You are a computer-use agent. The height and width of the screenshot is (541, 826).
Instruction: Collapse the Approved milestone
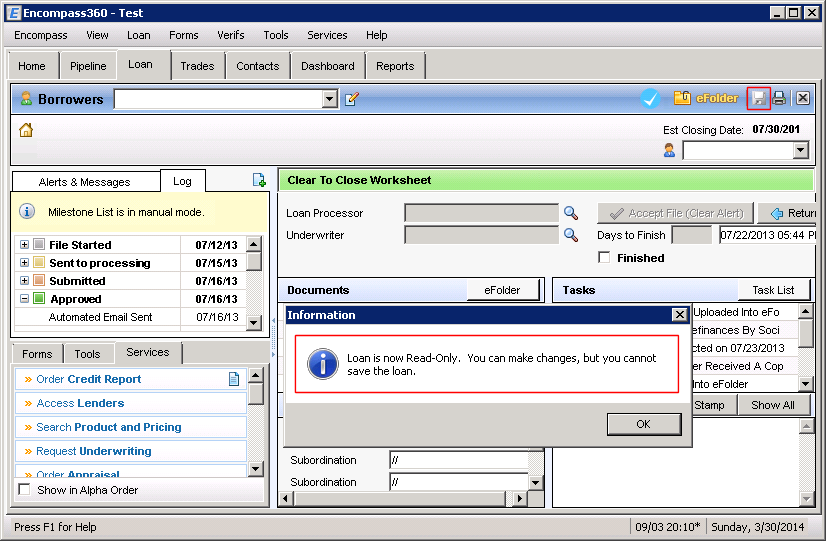coord(24,299)
